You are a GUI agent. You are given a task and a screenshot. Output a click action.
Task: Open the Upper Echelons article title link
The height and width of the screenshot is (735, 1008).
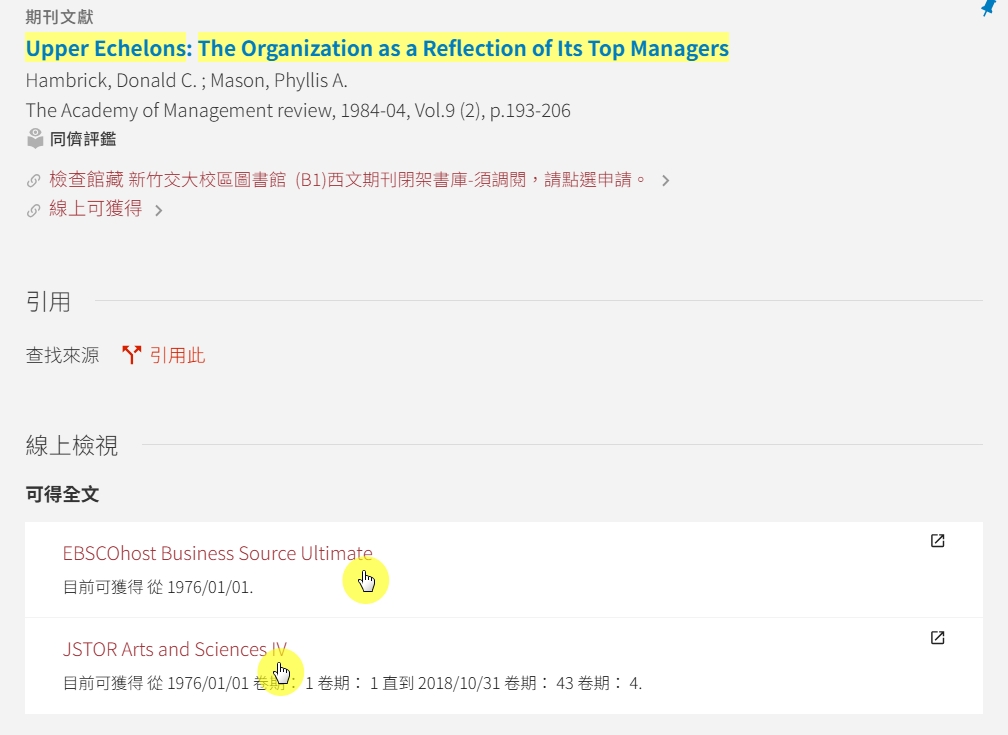(x=377, y=48)
